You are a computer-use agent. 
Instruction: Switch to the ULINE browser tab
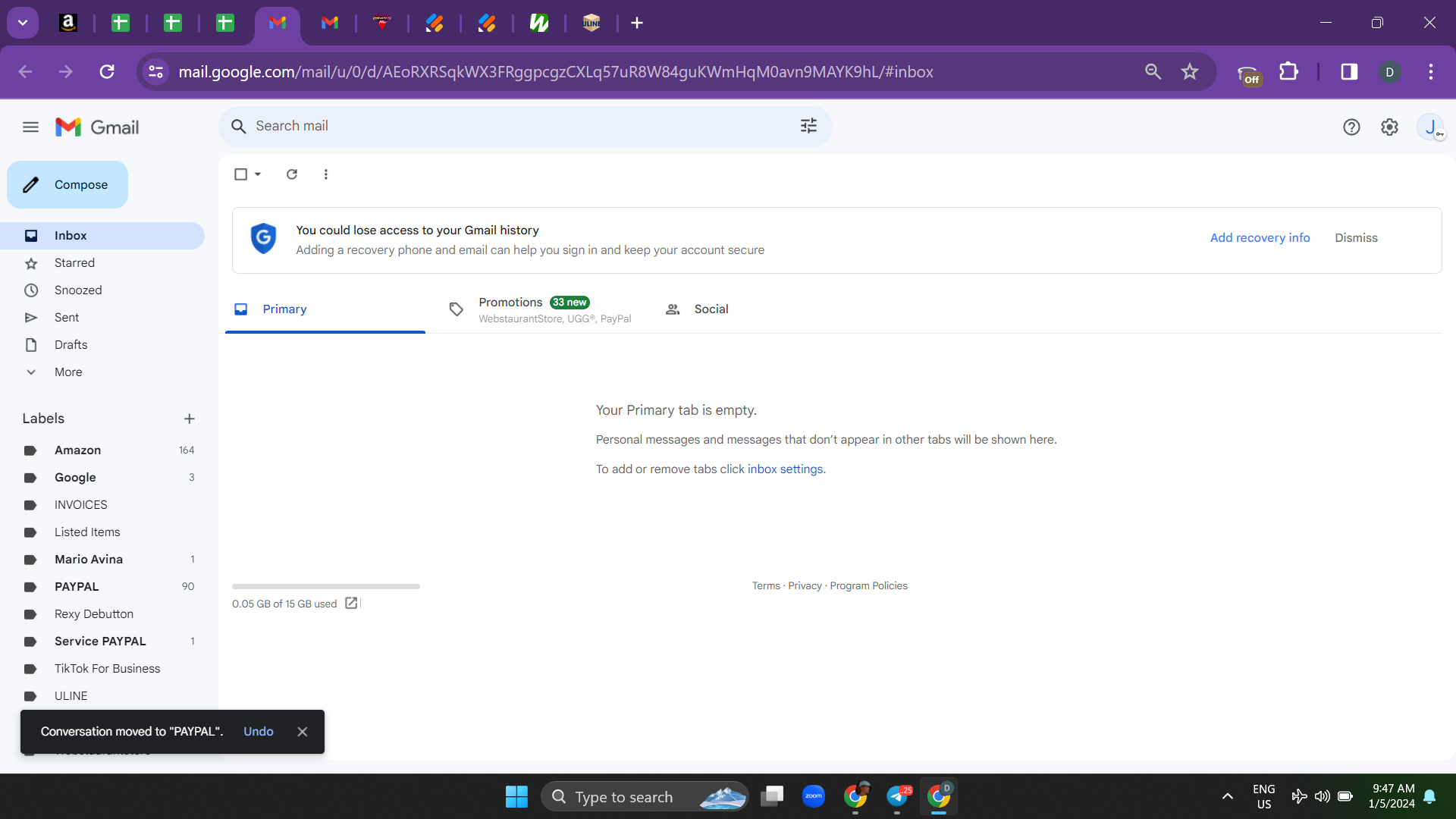pos(591,23)
